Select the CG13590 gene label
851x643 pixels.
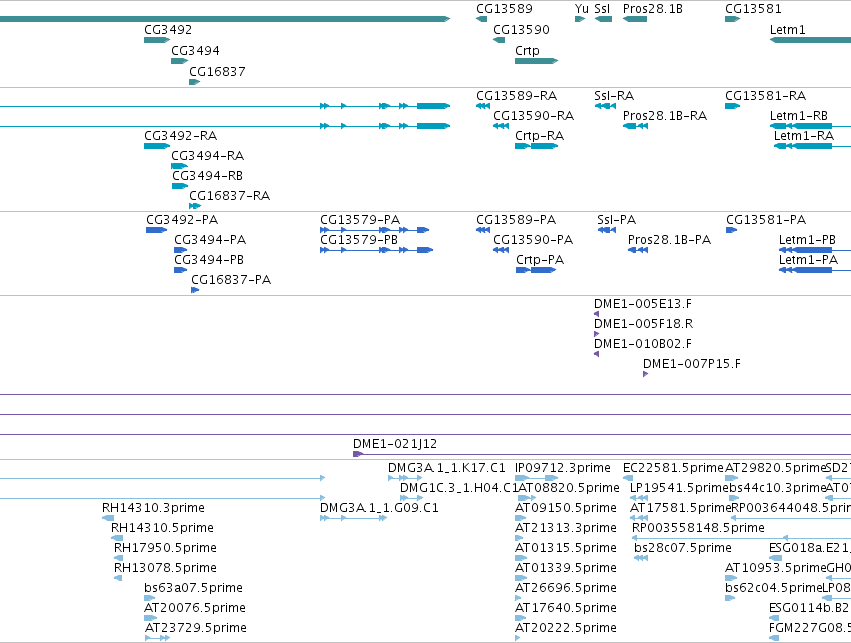(x=521, y=29)
